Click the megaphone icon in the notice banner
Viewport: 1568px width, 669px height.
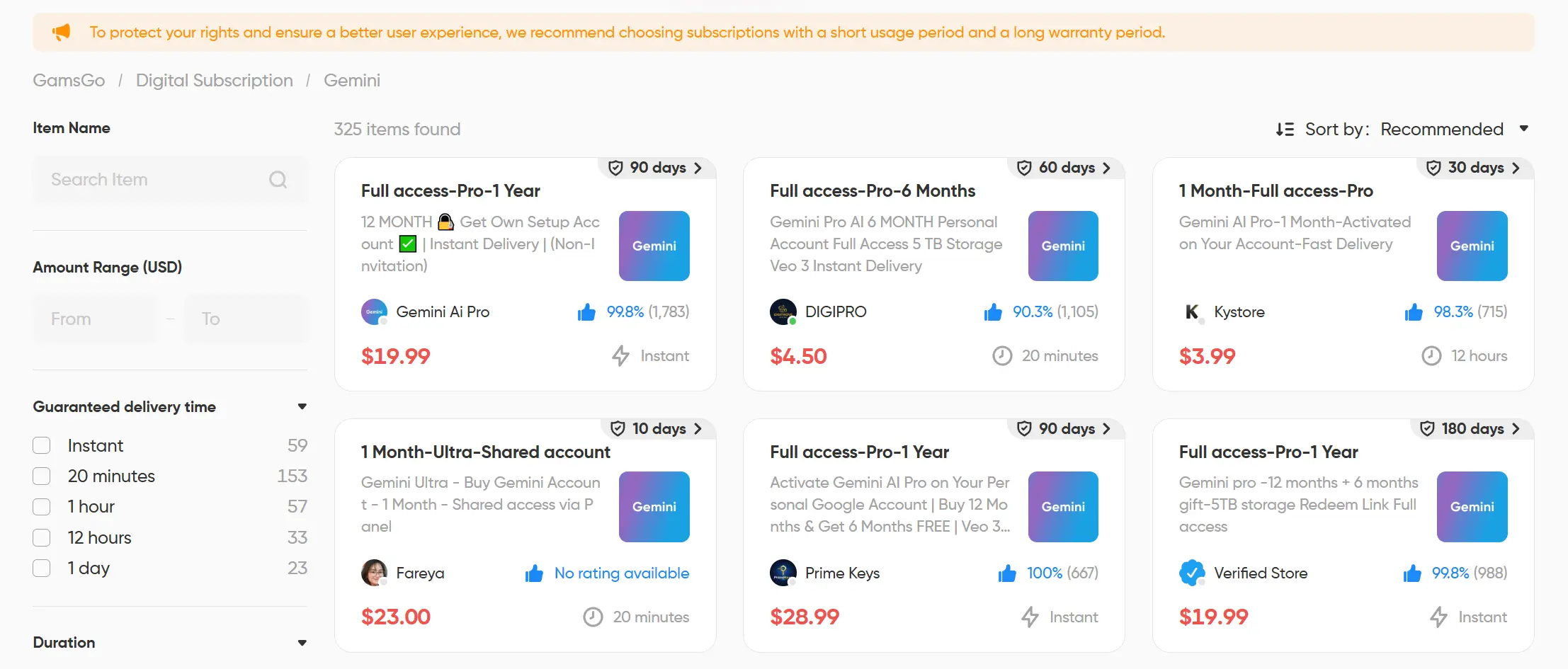(x=62, y=32)
